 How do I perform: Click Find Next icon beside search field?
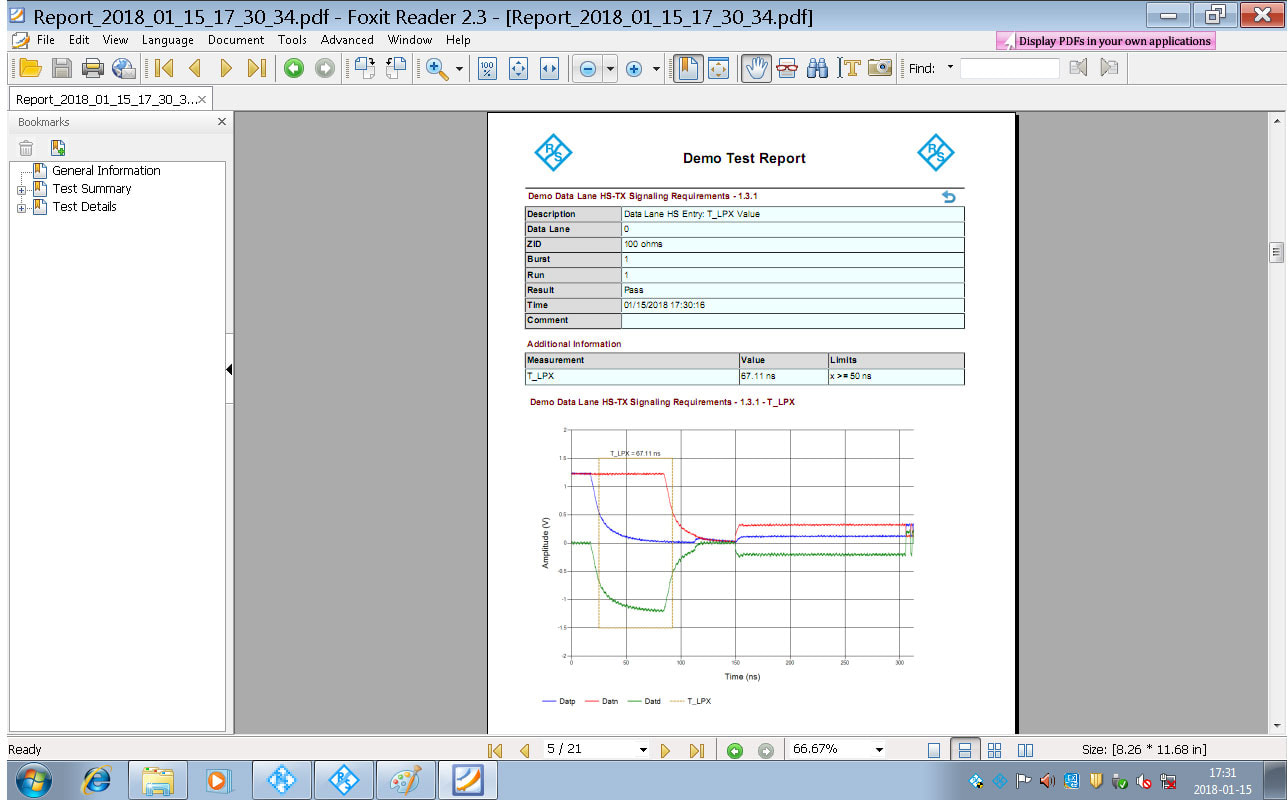click(1108, 68)
